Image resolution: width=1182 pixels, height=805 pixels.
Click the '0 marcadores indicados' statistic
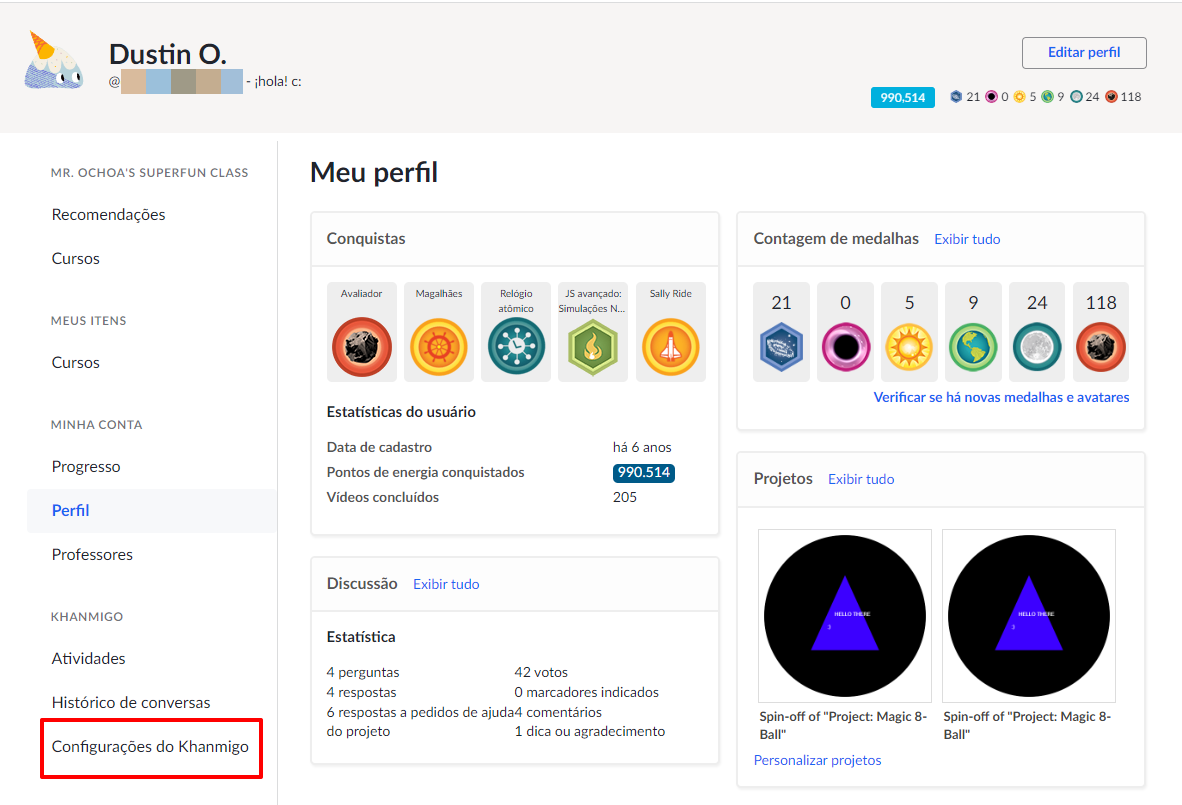point(586,692)
